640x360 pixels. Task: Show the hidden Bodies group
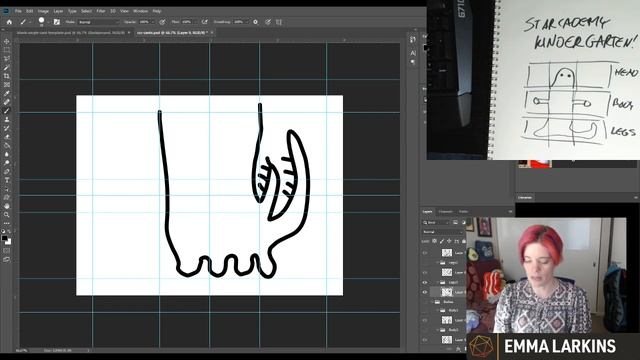pyautogui.click(x=425, y=302)
